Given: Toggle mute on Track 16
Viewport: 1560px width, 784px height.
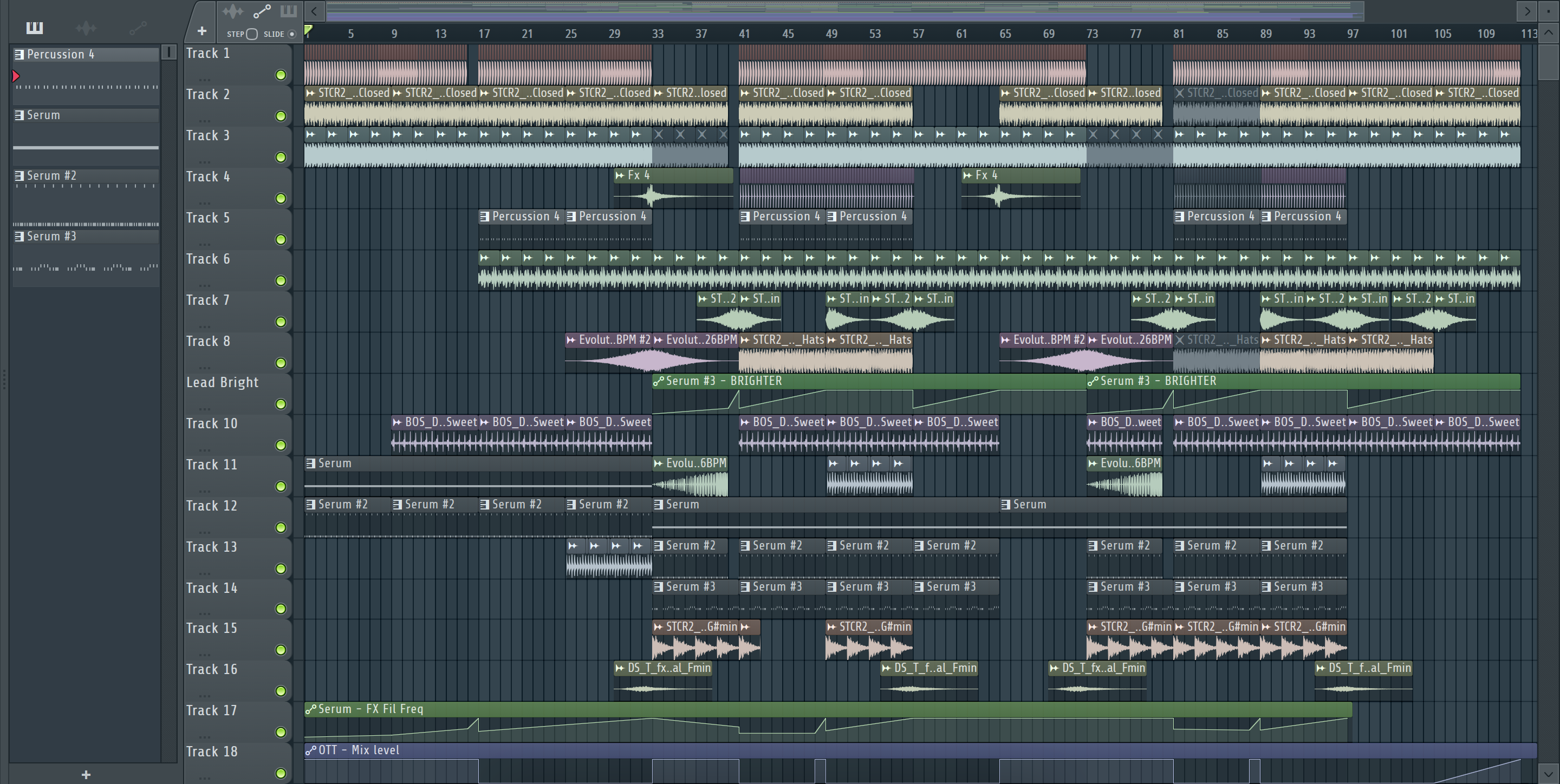Looking at the screenshot, I should coord(281,691).
